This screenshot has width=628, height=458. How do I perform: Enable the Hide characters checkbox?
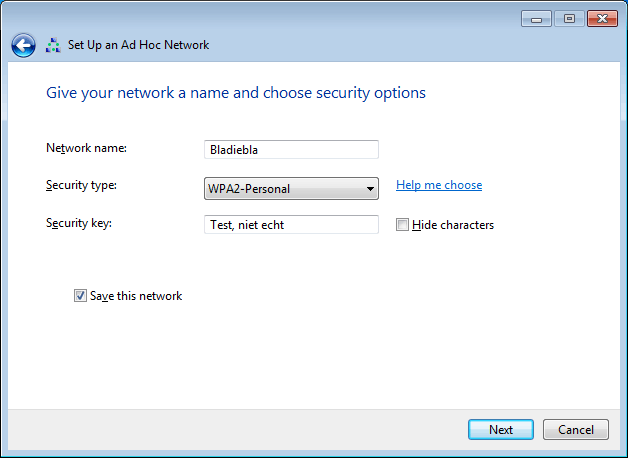(402, 225)
